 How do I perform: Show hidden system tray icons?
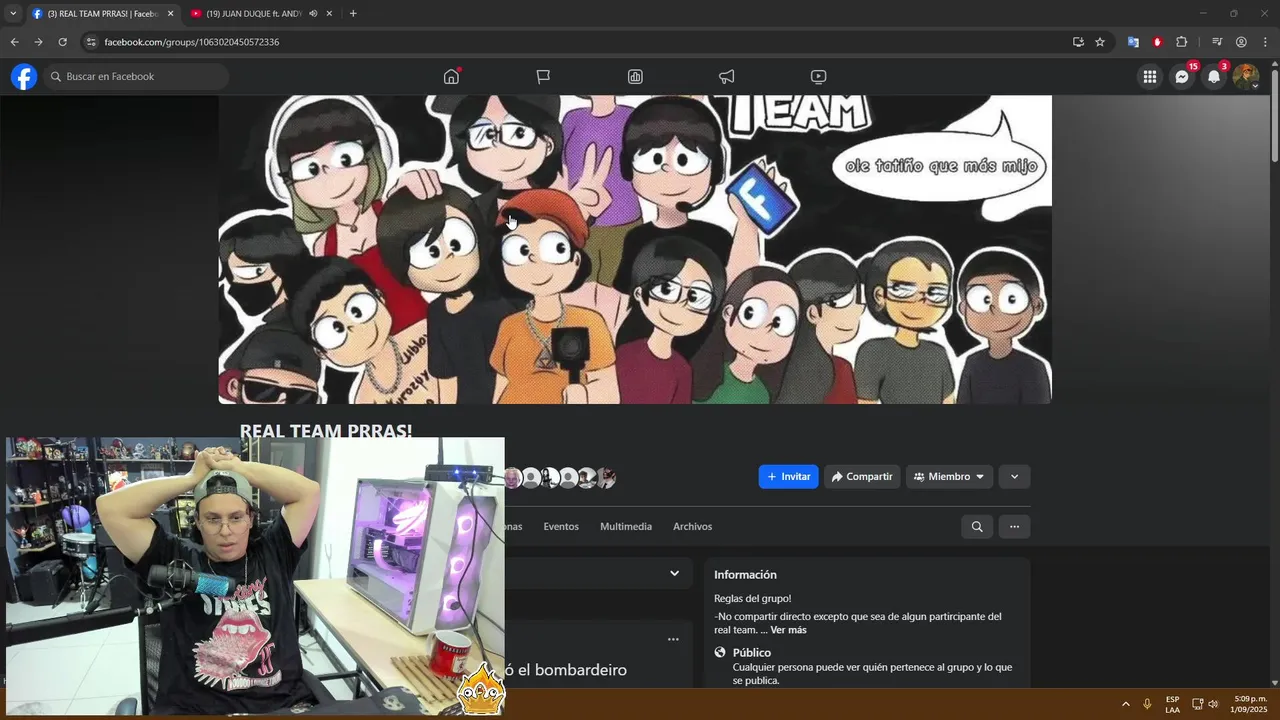tap(1126, 704)
